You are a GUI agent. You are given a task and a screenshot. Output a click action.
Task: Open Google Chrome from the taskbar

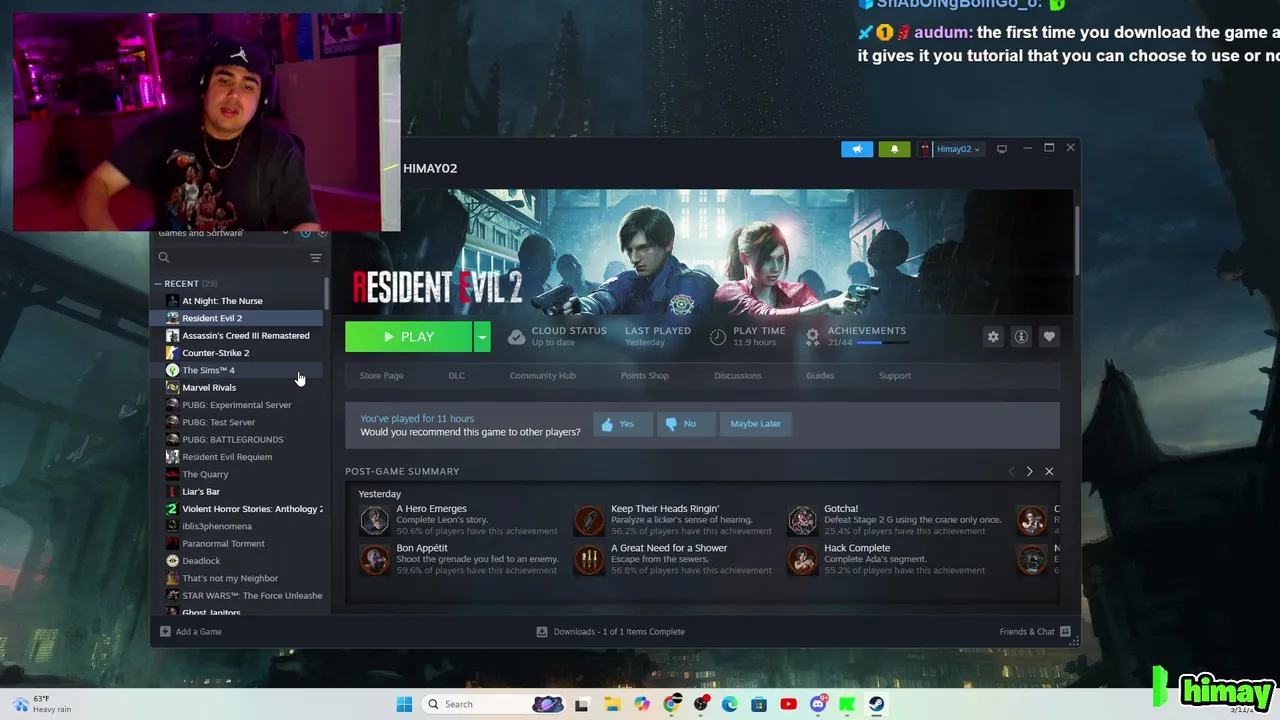pyautogui.click(x=671, y=704)
